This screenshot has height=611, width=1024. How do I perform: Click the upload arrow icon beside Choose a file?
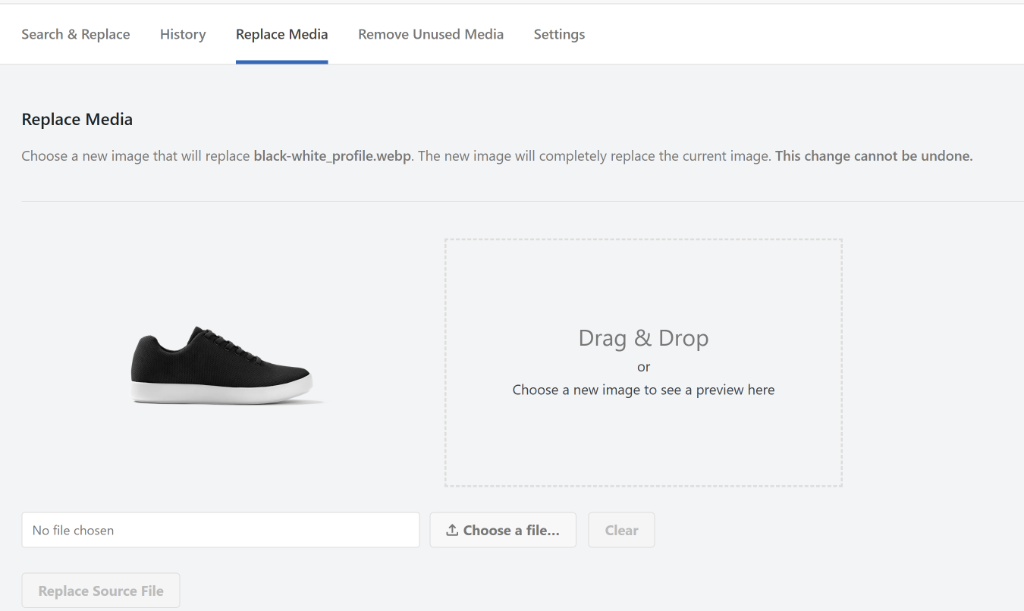452,531
